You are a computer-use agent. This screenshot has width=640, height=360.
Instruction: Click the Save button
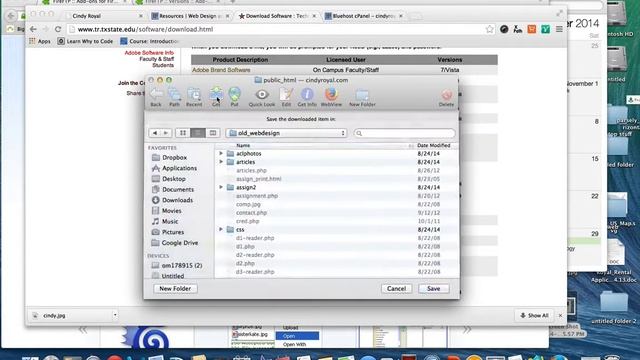coord(433,289)
